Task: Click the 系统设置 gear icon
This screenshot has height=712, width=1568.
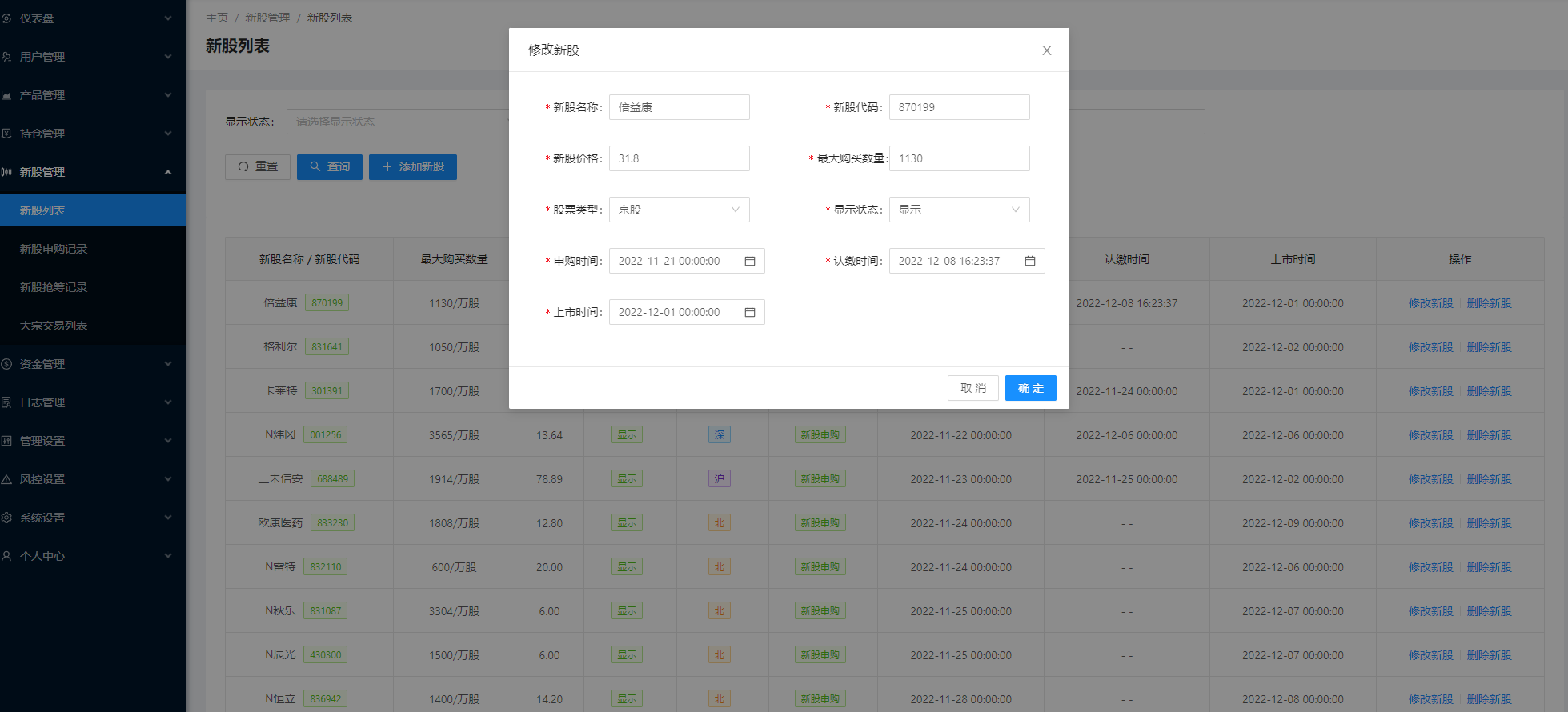Action: click(x=6, y=518)
